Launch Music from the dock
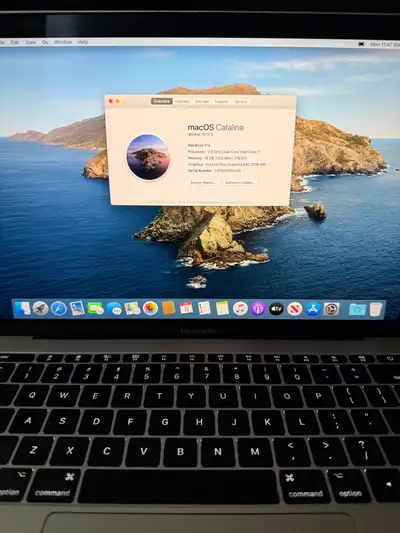Screen dimensions: 400x533 point(240,309)
